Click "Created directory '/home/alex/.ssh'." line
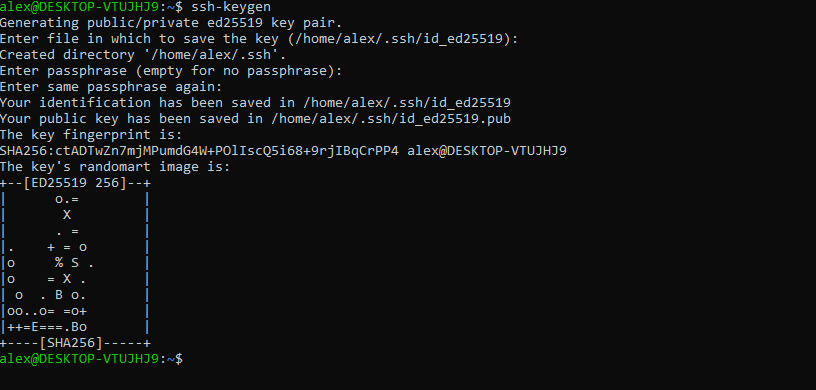816x390 pixels. pyautogui.click(x=143, y=55)
